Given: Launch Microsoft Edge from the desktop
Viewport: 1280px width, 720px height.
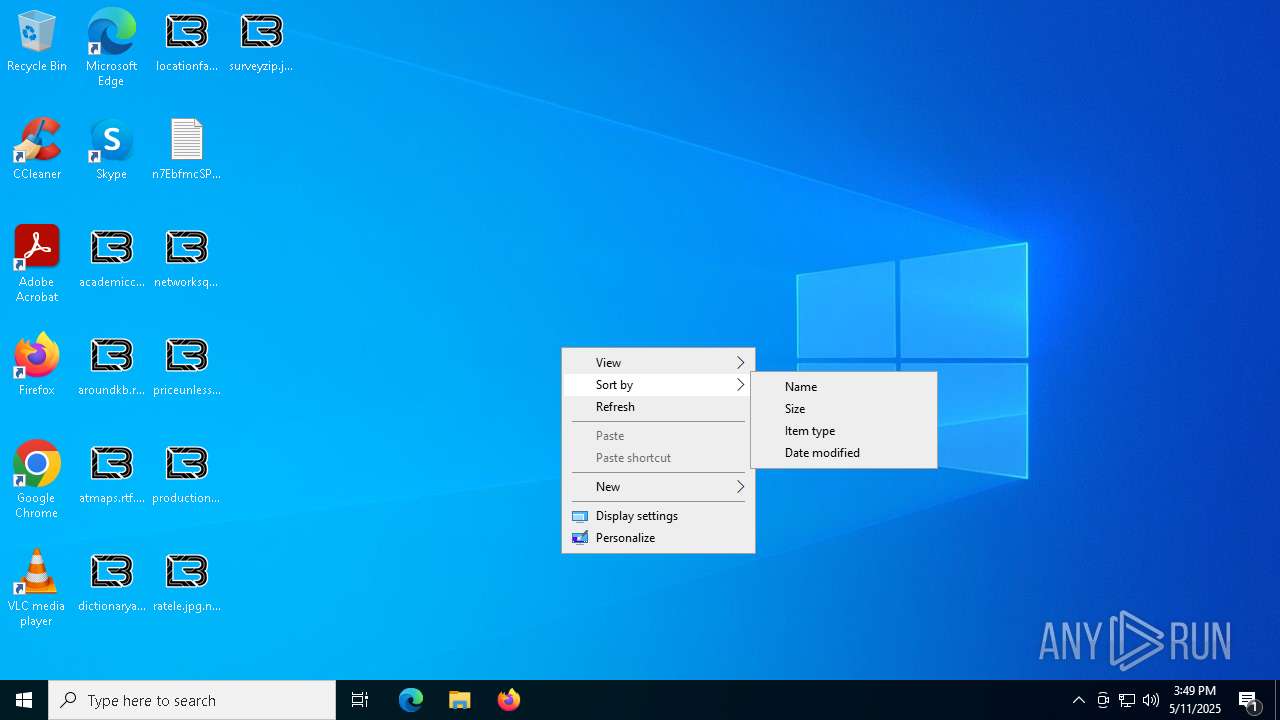Looking at the screenshot, I should click(x=111, y=47).
